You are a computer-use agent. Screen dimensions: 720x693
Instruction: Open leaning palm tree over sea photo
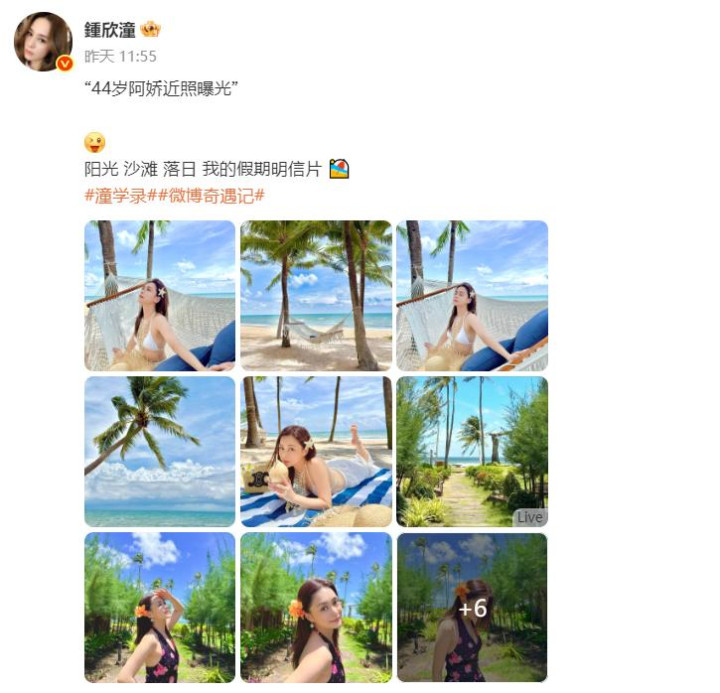point(160,452)
